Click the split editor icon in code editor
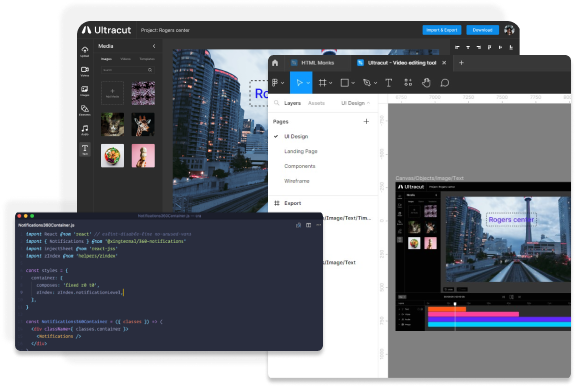 [x=308, y=225]
